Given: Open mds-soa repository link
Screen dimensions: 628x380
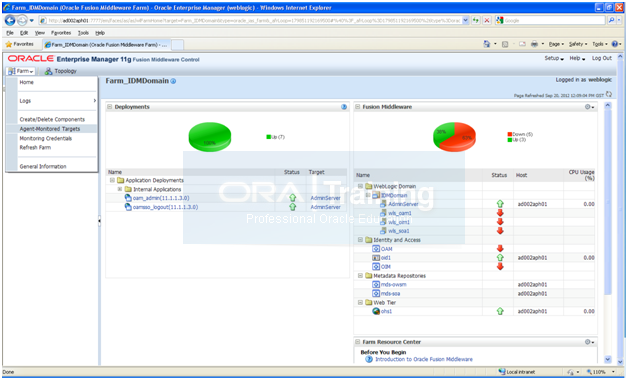Looking at the screenshot, I should pyautogui.click(x=390, y=294).
